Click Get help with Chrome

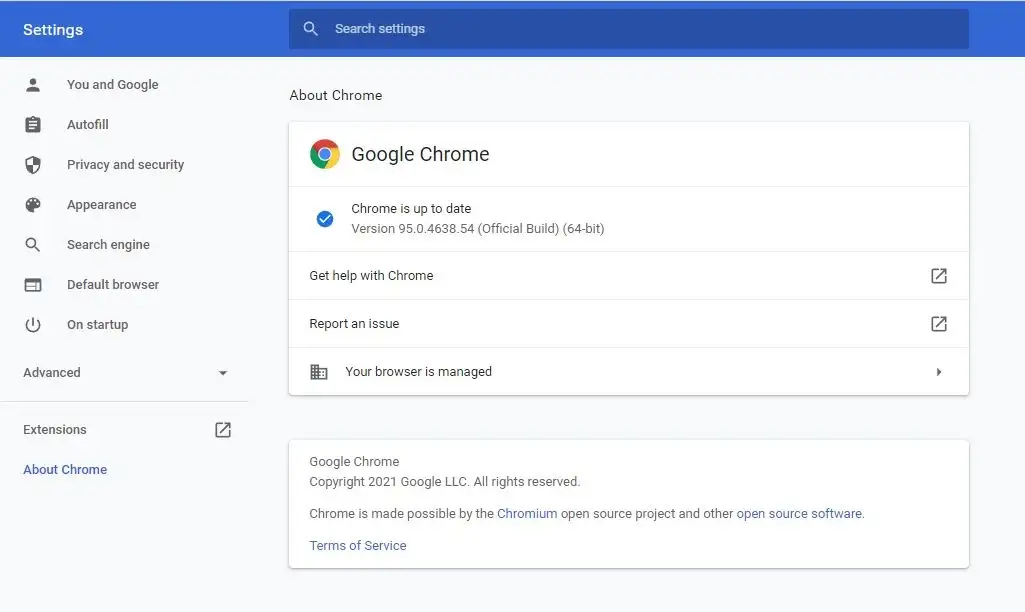628,276
